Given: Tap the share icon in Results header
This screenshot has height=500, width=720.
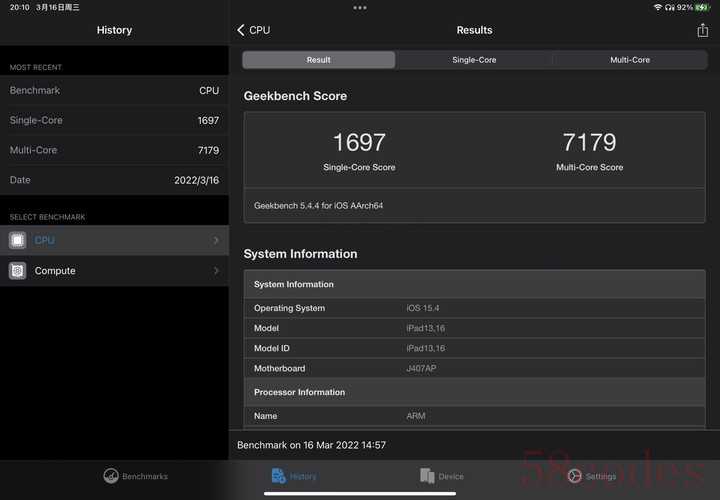Looking at the screenshot, I should (x=702, y=30).
